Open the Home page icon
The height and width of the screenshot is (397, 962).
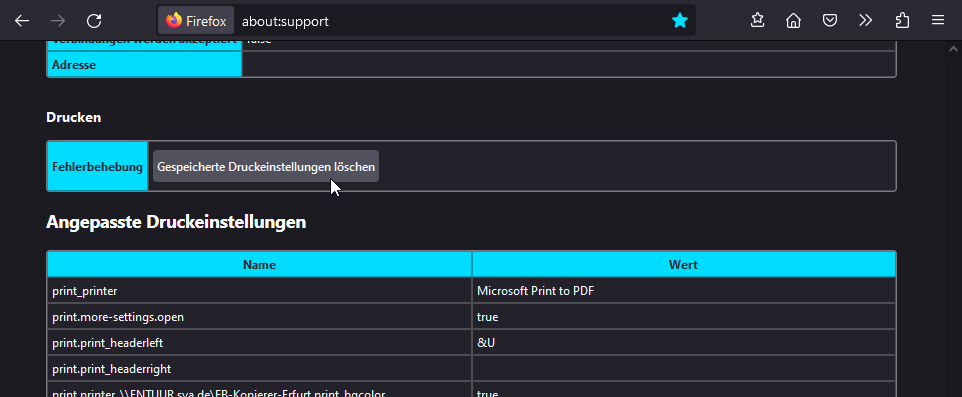[794, 21]
